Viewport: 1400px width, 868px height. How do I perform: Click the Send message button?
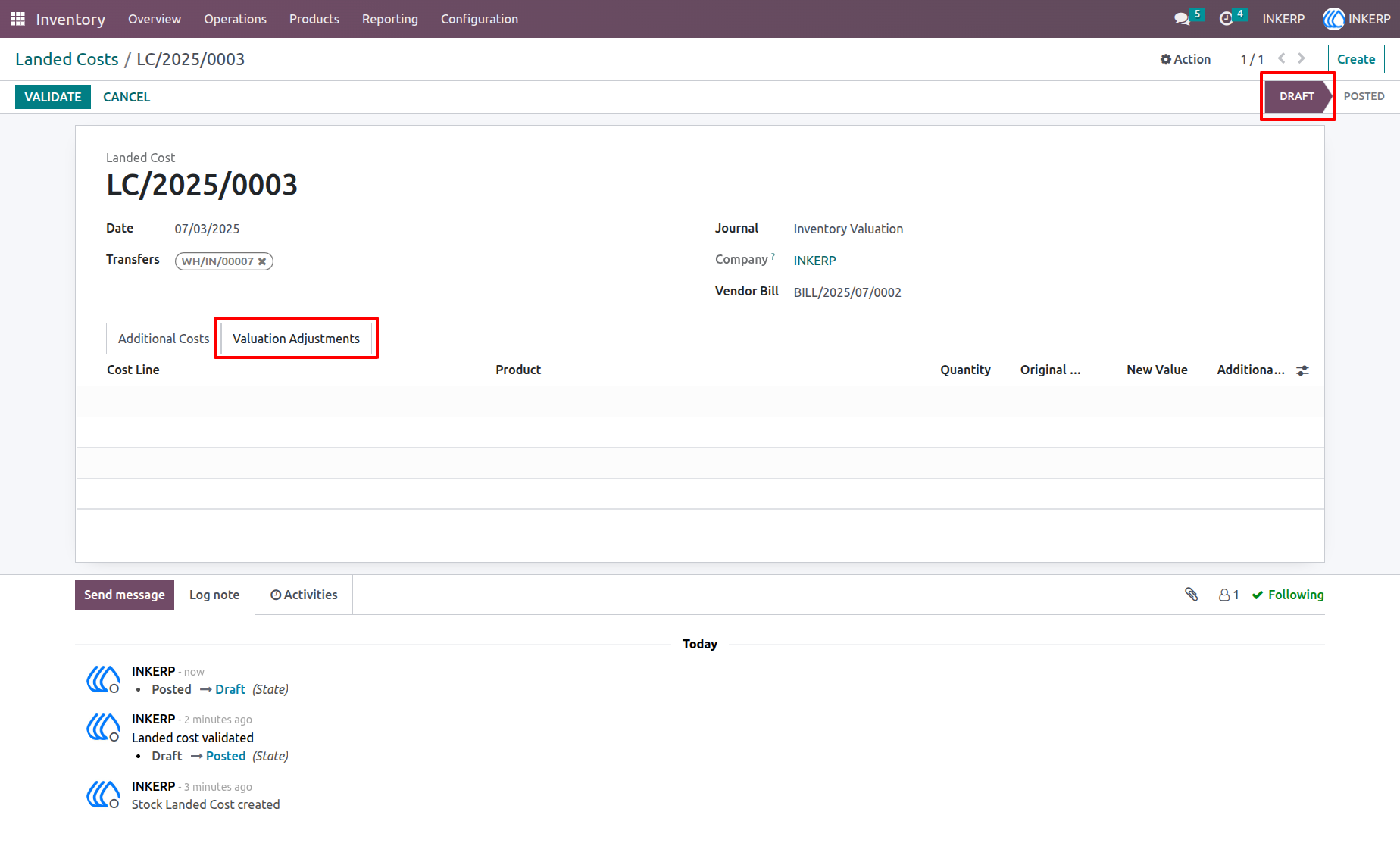point(124,595)
